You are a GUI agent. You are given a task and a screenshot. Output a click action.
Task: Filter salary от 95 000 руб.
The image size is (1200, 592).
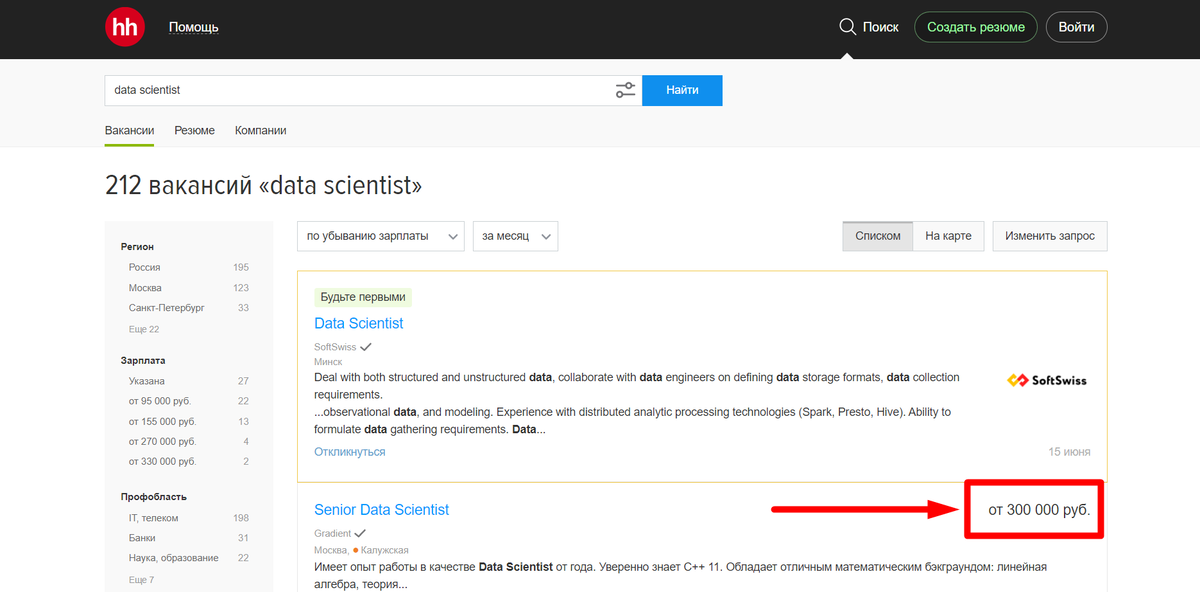(x=162, y=401)
